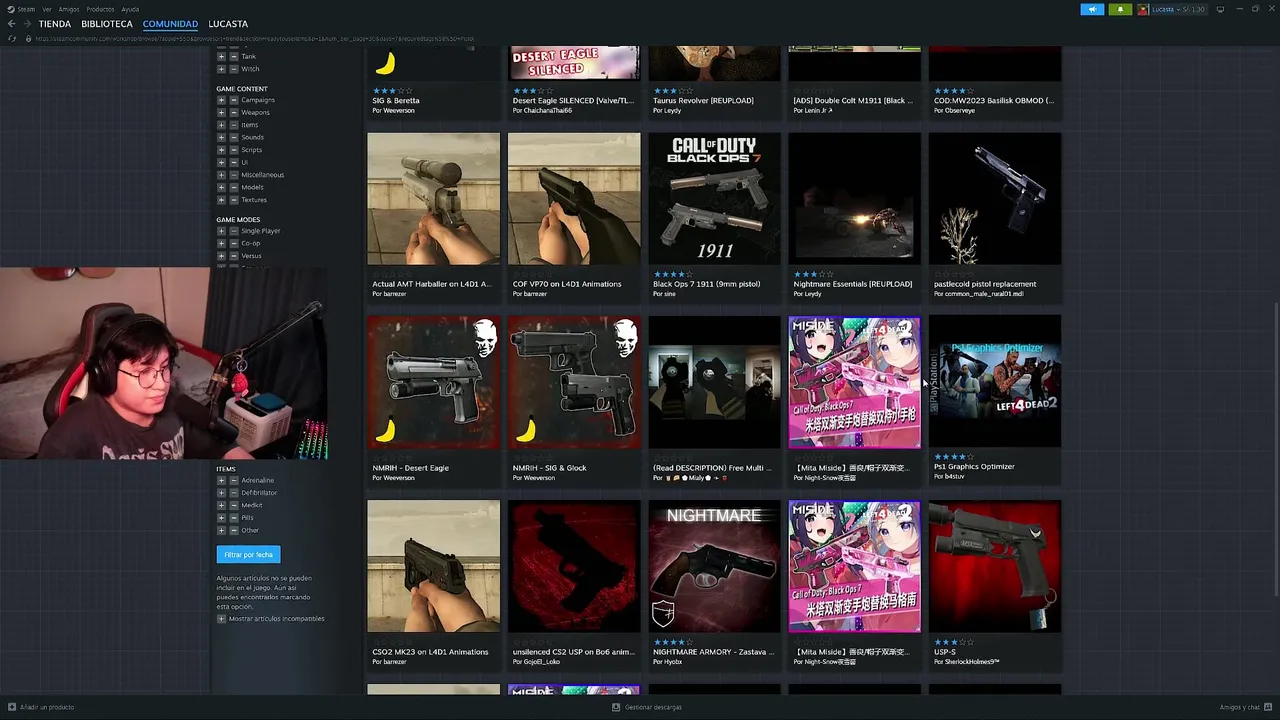
Task: Switch to the BIBLIOTECA tab
Action: point(107,24)
